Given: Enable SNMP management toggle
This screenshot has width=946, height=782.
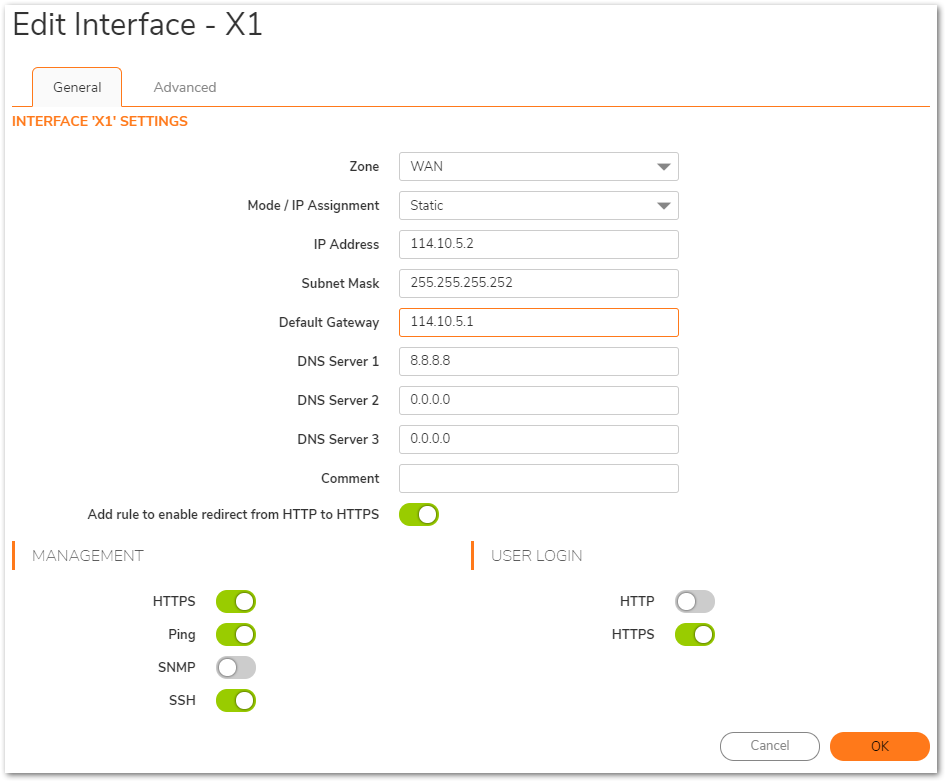Looking at the screenshot, I should [236, 668].
